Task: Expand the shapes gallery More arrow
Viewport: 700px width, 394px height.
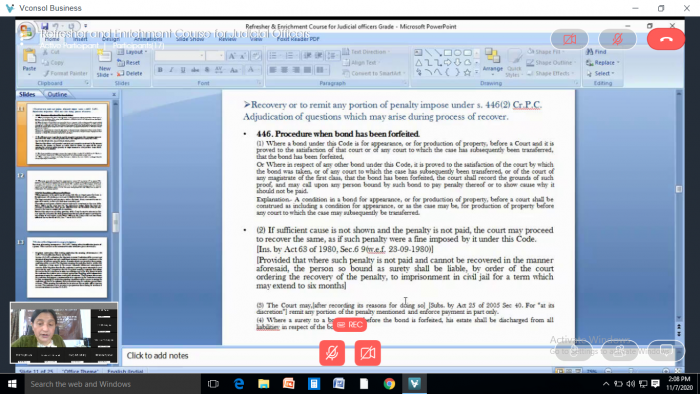Action: pyautogui.click(x=476, y=72)
